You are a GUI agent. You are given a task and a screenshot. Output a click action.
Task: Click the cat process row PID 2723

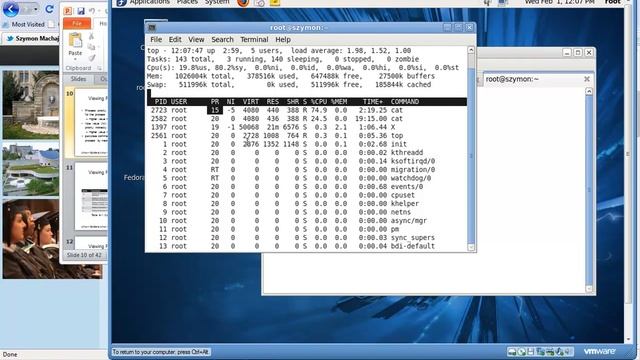coord(307,110)
